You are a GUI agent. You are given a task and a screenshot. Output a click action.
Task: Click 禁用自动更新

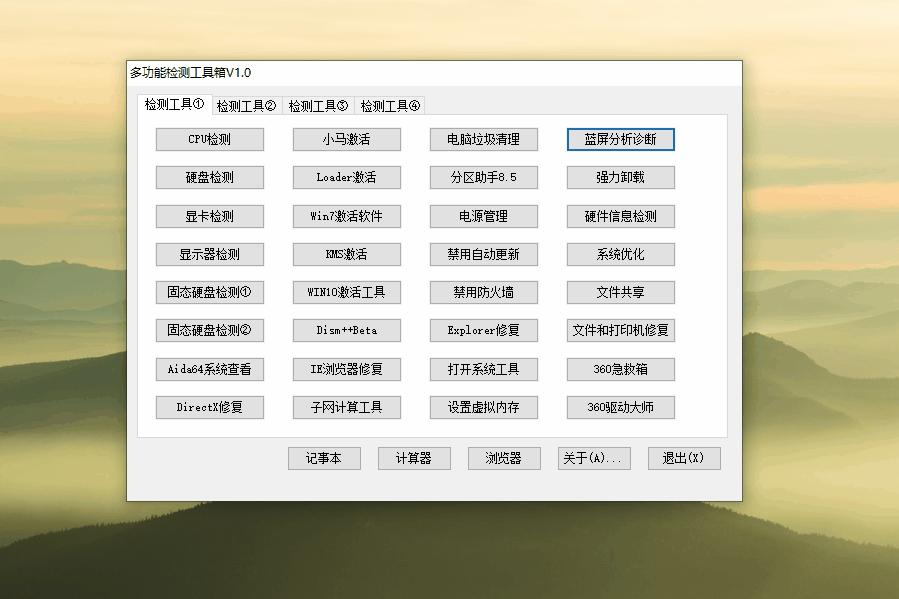coord(483,254)
